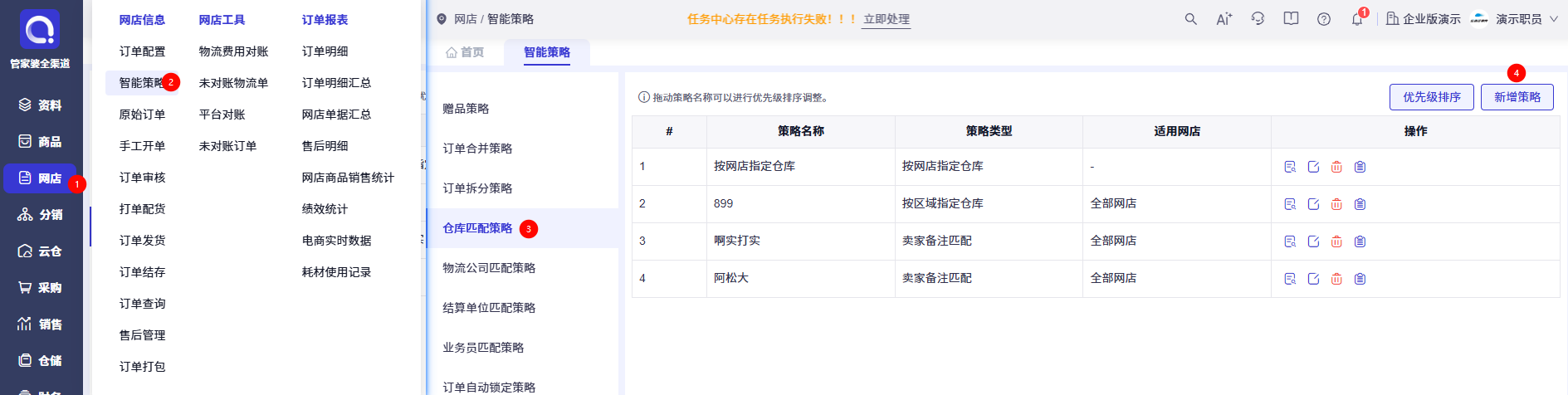Open 手工开单 menu item
Image resolution: width=1568 pixels, height=395 pixels.
[x=142, y=146]
